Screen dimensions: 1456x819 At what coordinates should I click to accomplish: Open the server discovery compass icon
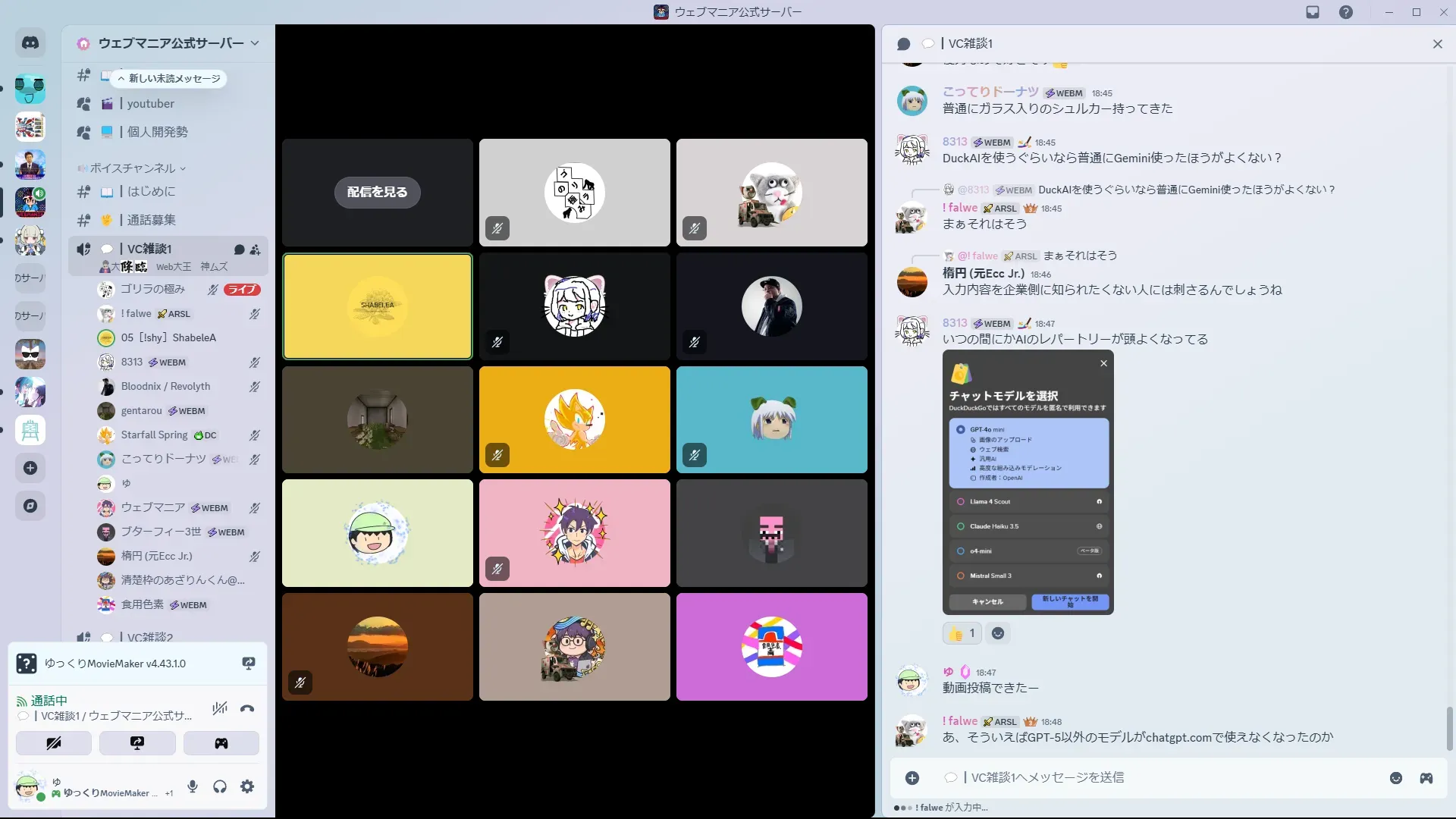point(30,506)
